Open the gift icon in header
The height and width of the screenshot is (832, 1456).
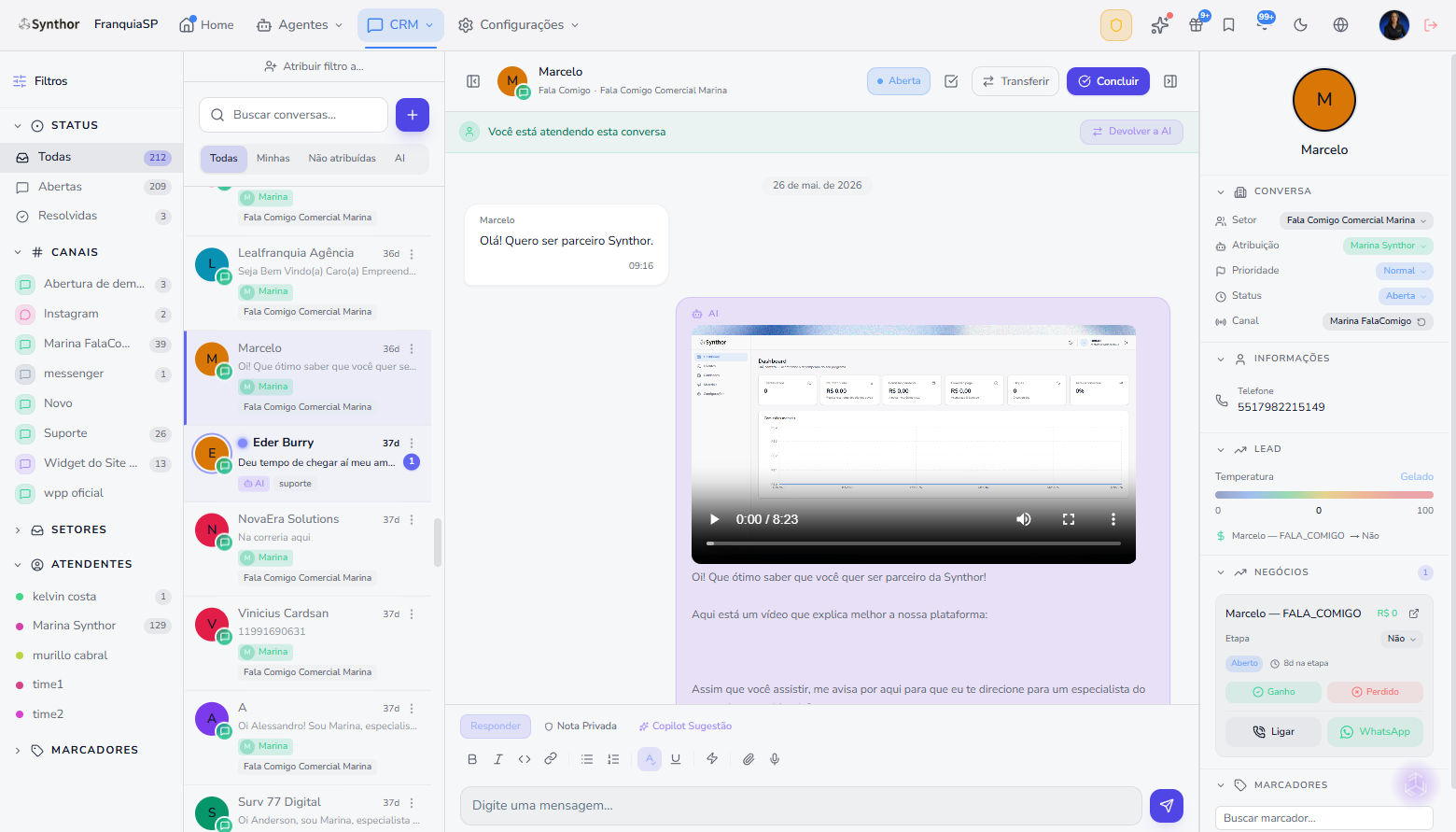point(1196,25)
